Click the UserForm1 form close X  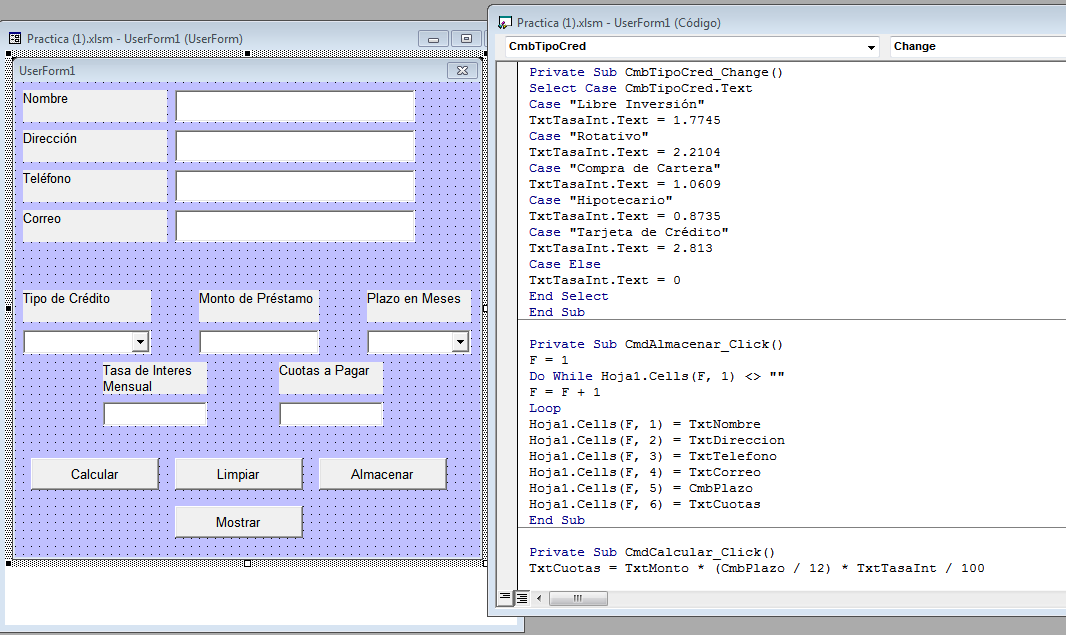[462, 70]
